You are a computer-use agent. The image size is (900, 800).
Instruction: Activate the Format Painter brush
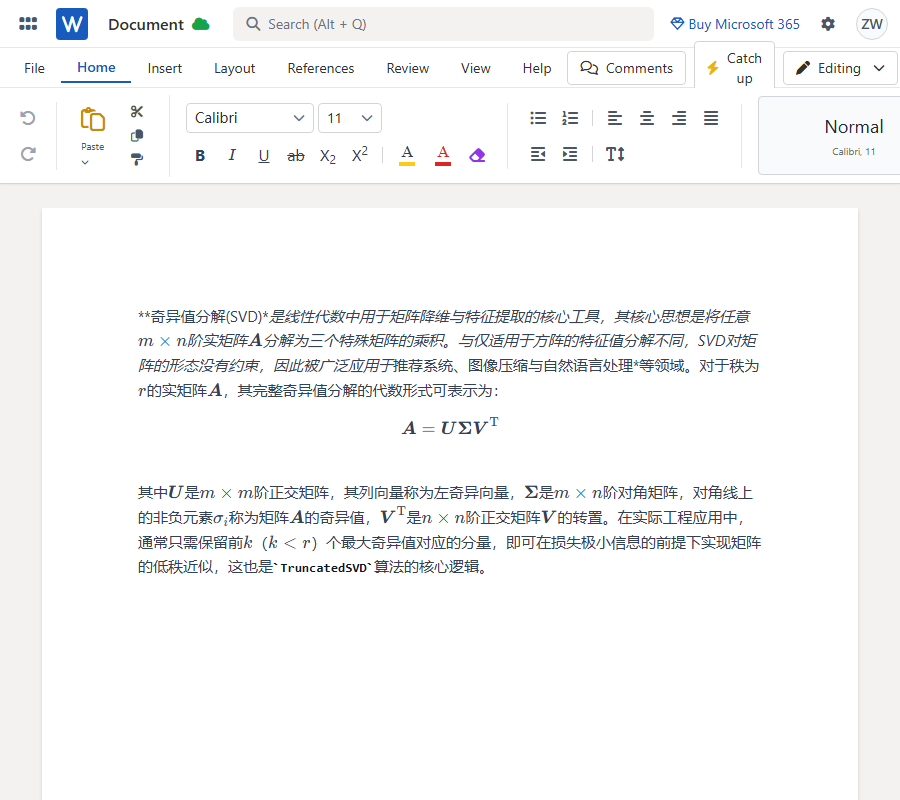click(x=137, y=159)
